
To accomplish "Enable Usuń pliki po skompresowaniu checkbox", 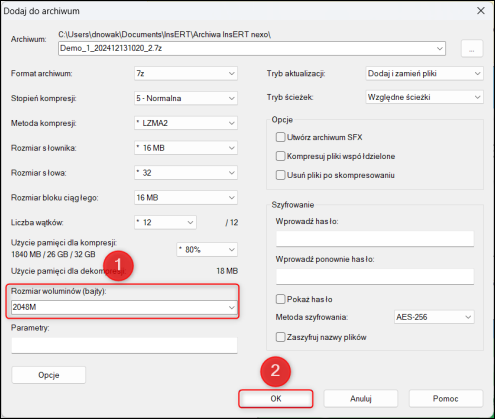I will [x=280, y=175].
